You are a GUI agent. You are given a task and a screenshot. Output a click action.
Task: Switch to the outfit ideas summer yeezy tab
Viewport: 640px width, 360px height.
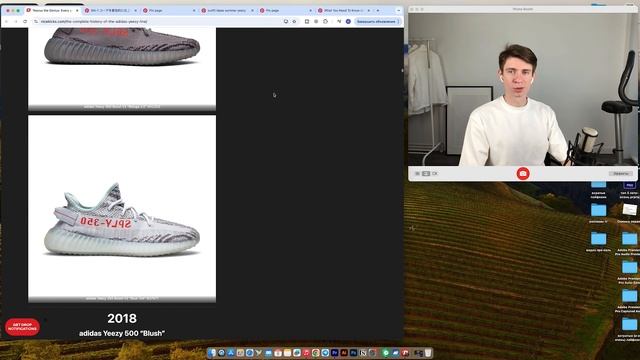[227, 10]
